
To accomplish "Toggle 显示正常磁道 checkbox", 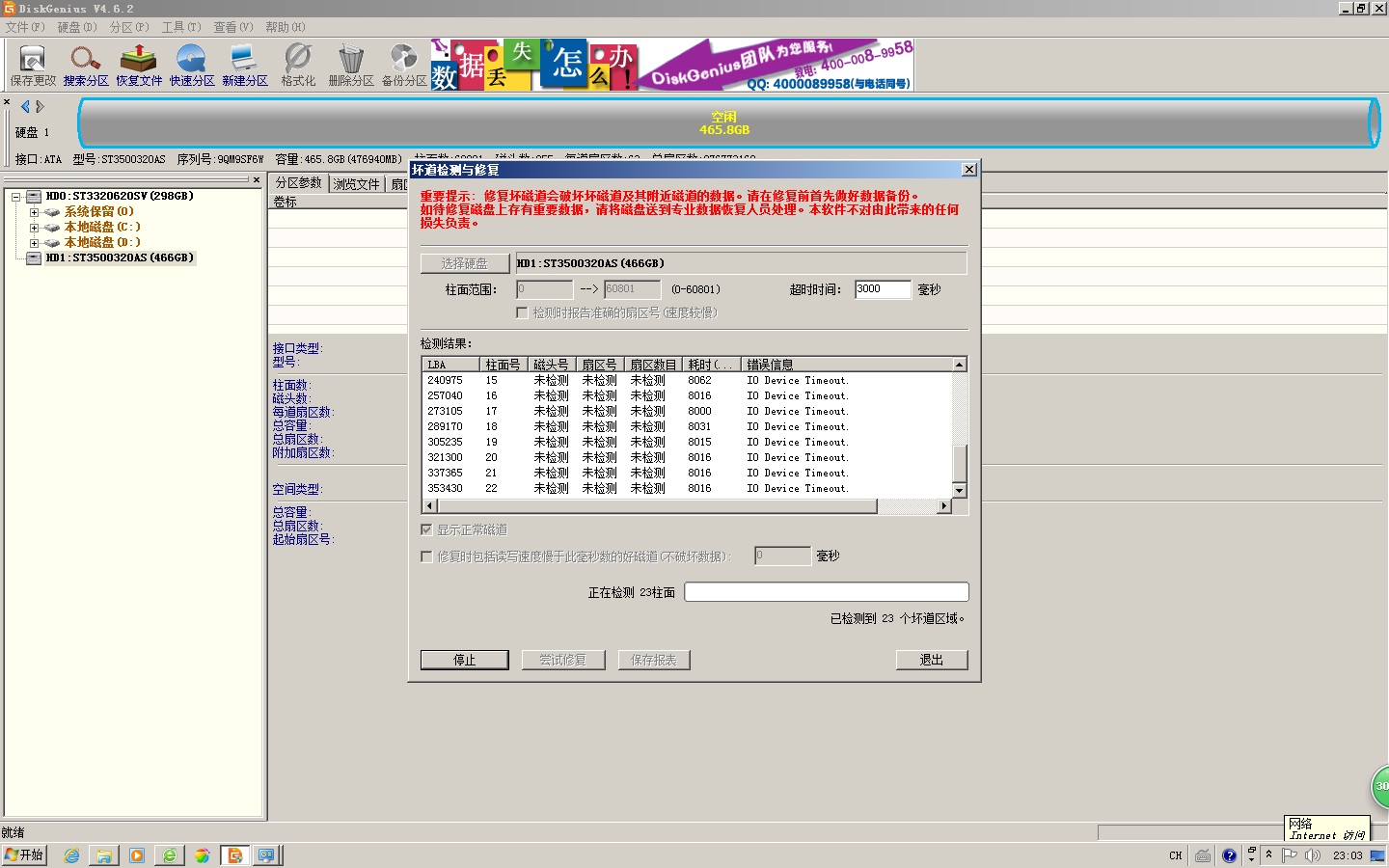I will pos(426,529).
